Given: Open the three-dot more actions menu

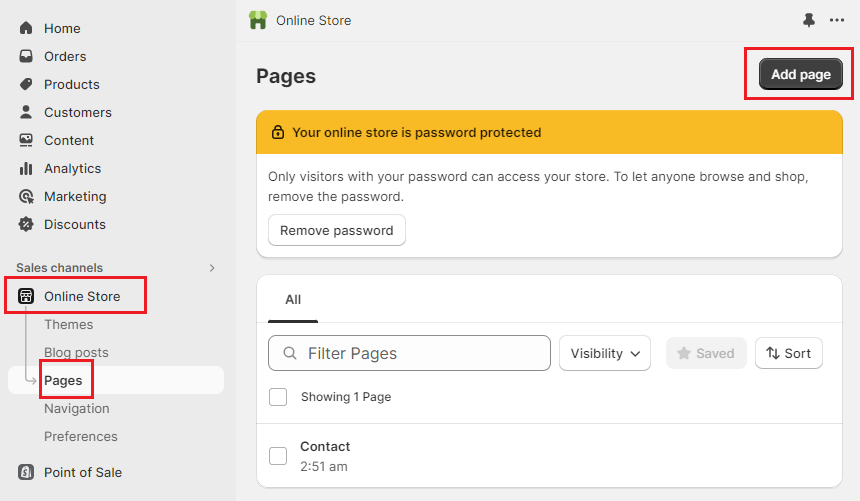Looking at the screenshot, I should pos(837,20).
